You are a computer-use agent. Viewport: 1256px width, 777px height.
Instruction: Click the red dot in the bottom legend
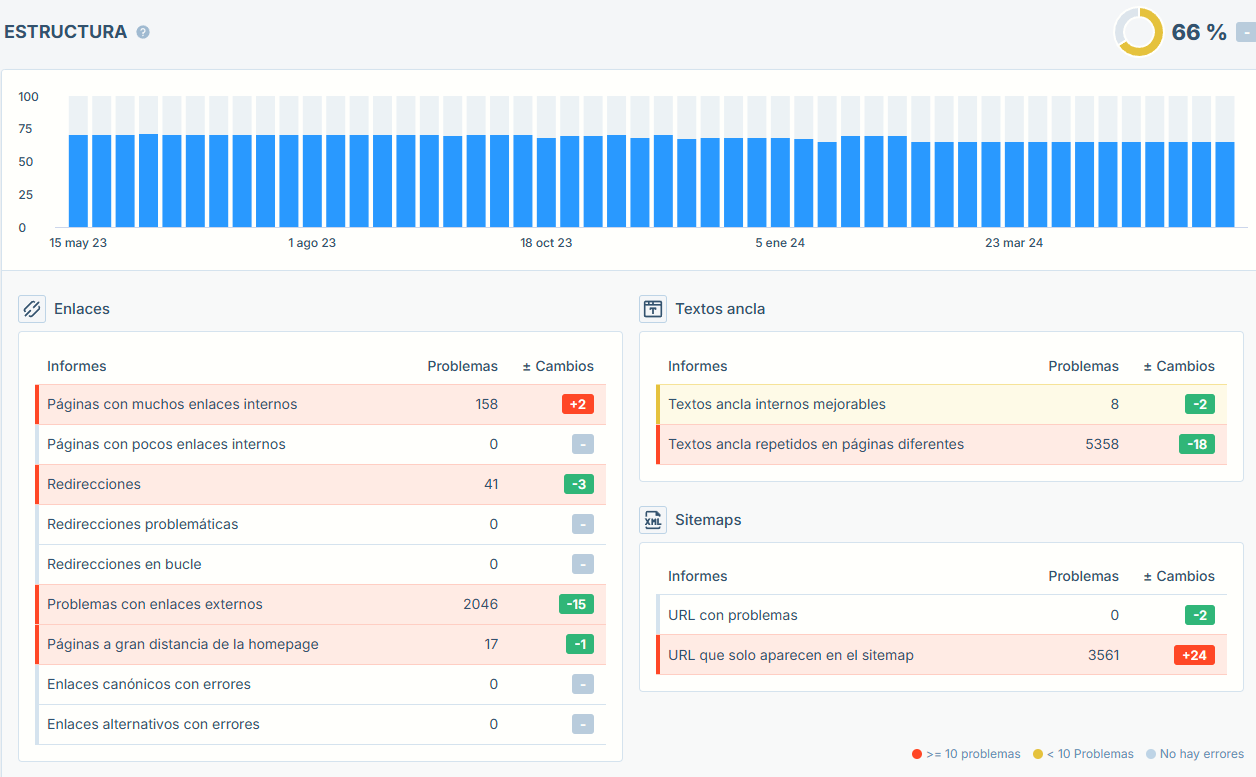pos(916,753)
